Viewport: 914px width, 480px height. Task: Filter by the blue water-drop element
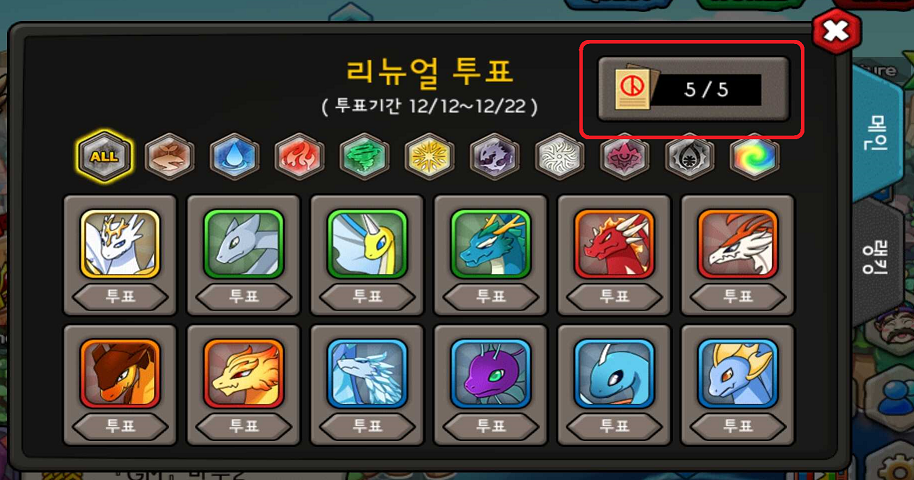click(x=234, y=157)
